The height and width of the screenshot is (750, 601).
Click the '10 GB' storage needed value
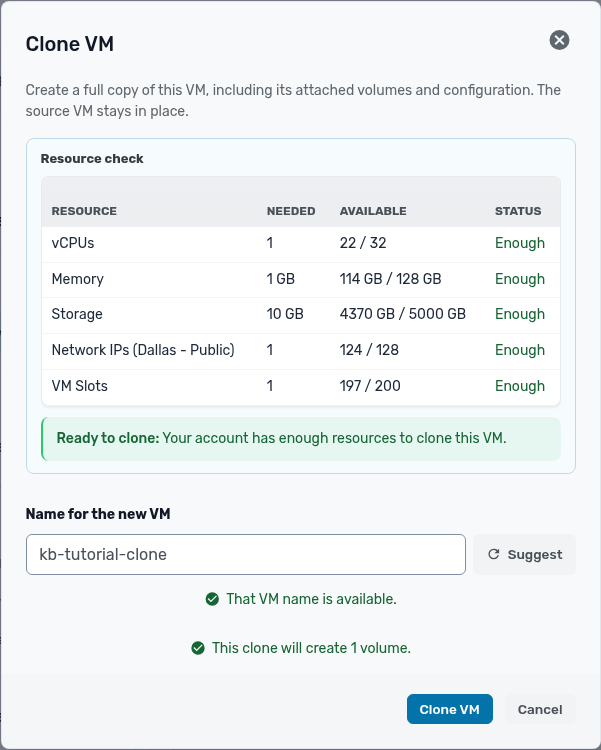(285, 314)
